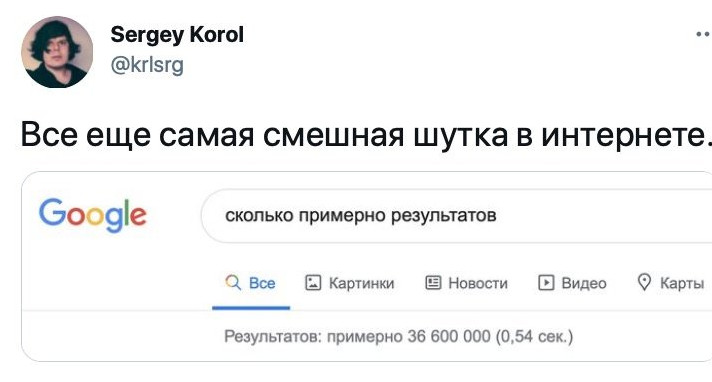The height and width of the screenshot is (382, 712).
Task: Open the @krlsrg handle link
Action: pyautogui.click(x=147, y=64)
